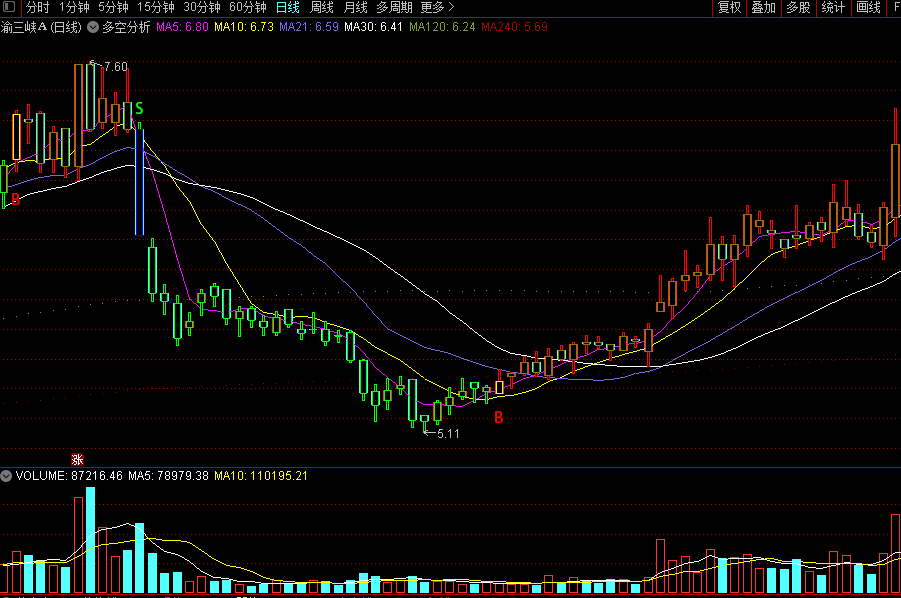Select the MA10: 6.73 indicator label
901x598 pixels.
pyautogui.click(x=244, y=27)
